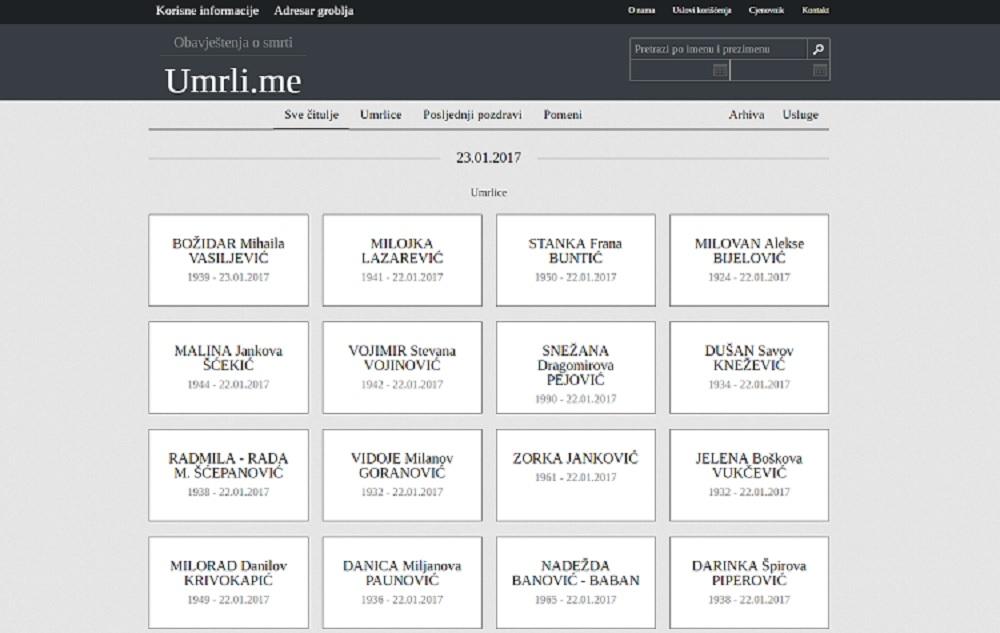This screenshot has width=1000, height=633.
Task: Open Božidar Vasiljević obituary card
Action: point(228,259)
